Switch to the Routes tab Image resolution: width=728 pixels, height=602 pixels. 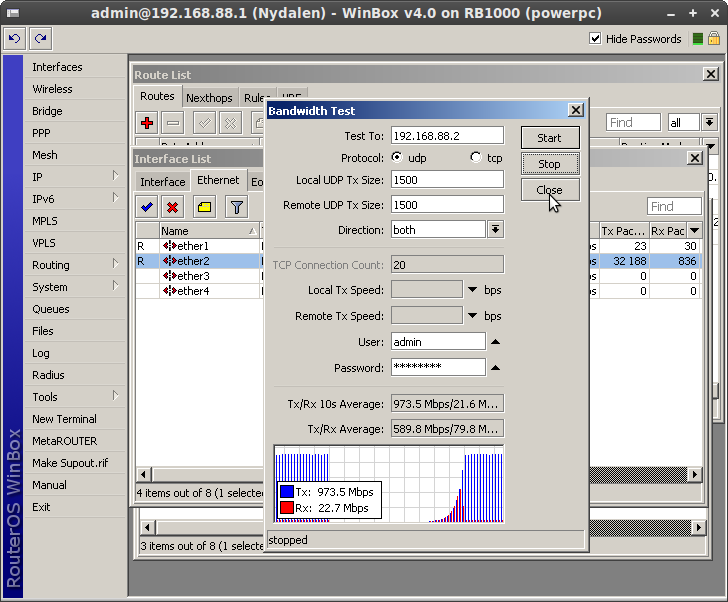157,97
